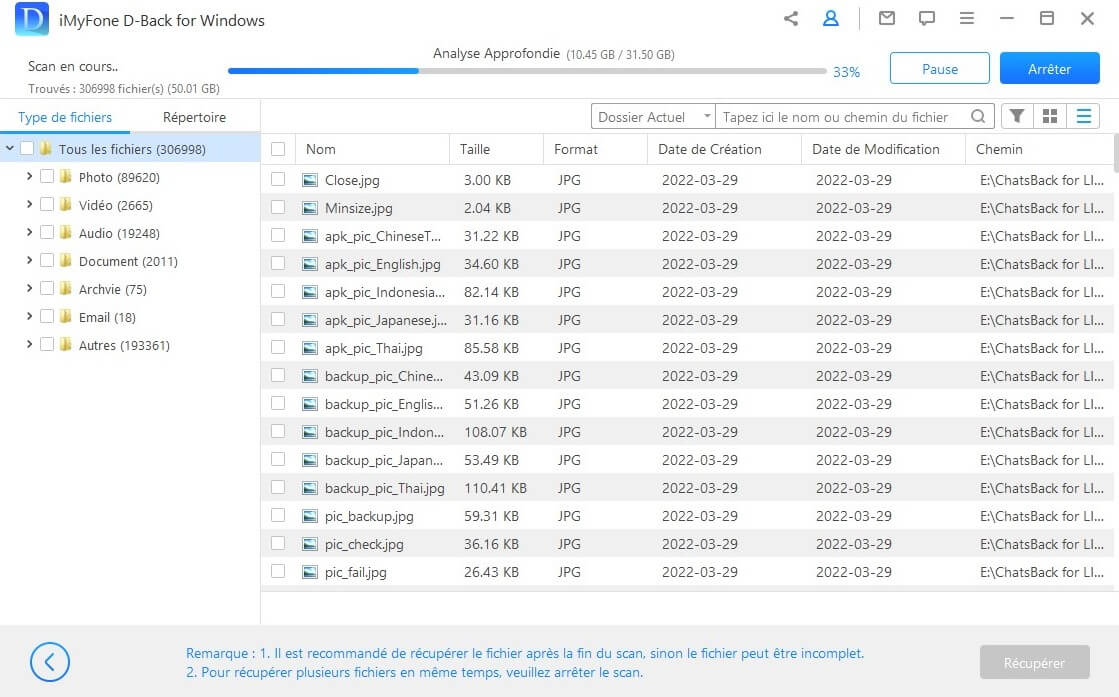Click the share icon in title bar
This screenshot has height=697, width=1119.
pos(791,18)
